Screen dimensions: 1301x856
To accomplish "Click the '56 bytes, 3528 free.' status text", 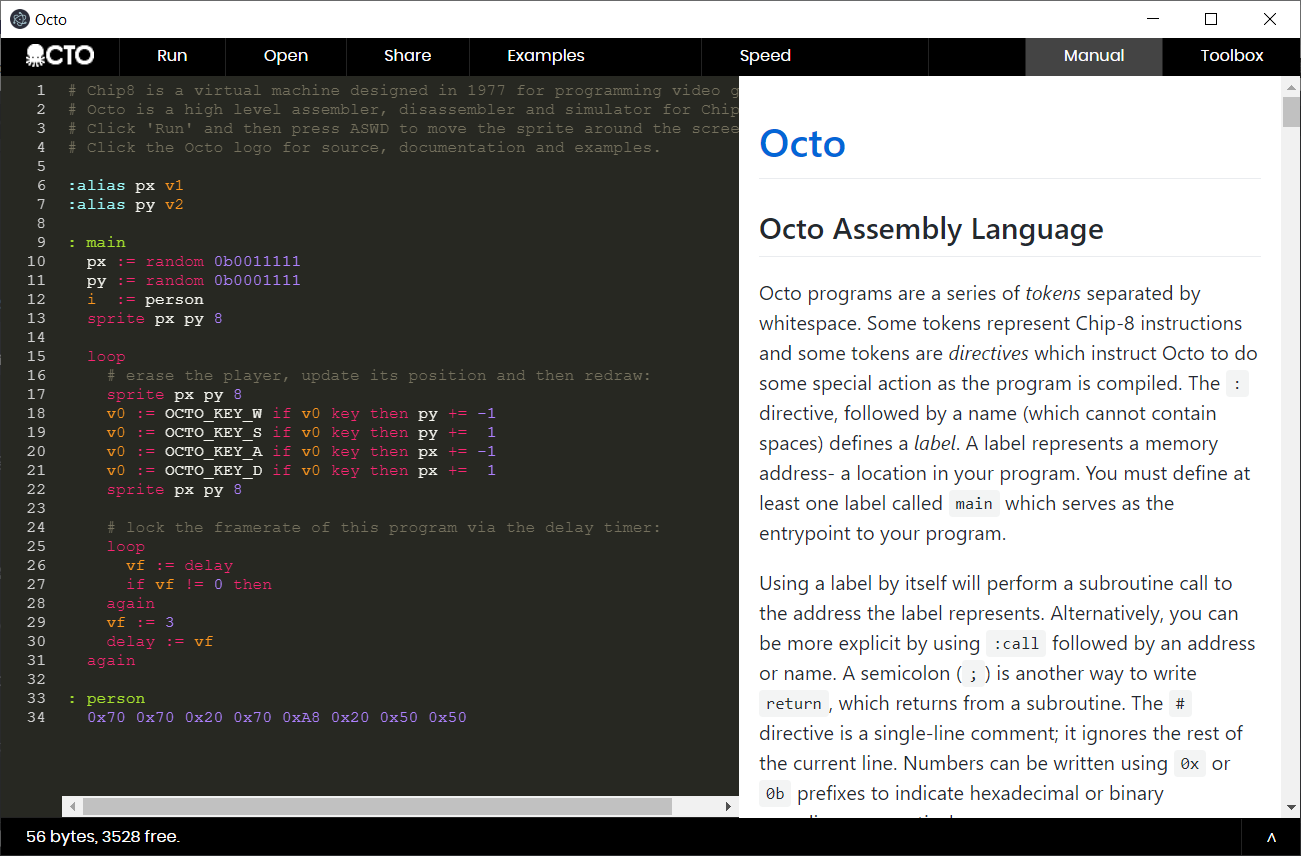I will [103, 837].
